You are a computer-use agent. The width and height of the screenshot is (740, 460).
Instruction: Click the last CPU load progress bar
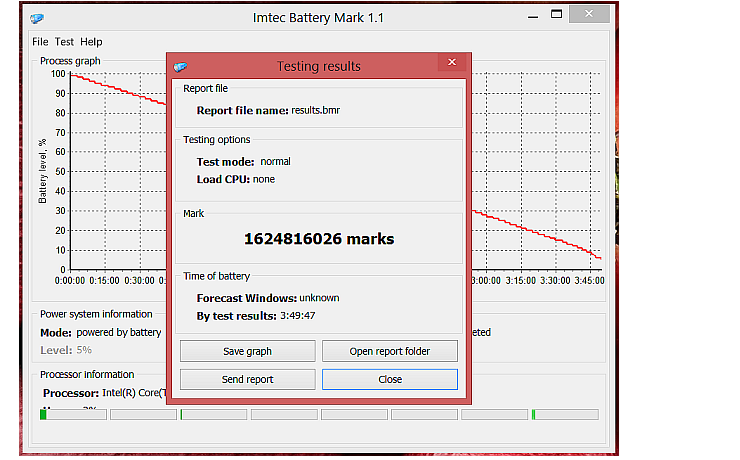point(565,415)
